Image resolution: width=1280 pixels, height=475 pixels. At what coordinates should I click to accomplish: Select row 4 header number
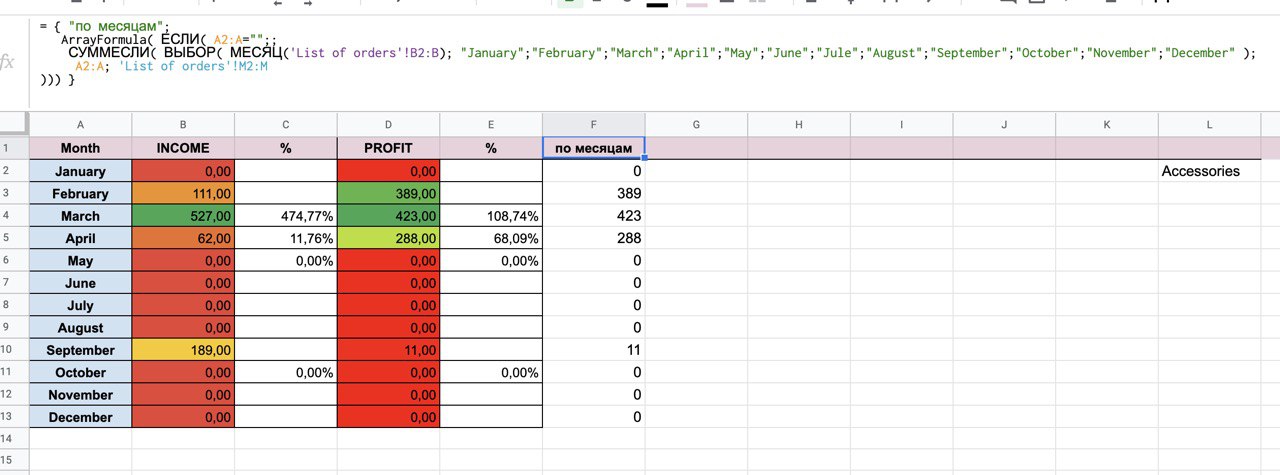14,215
